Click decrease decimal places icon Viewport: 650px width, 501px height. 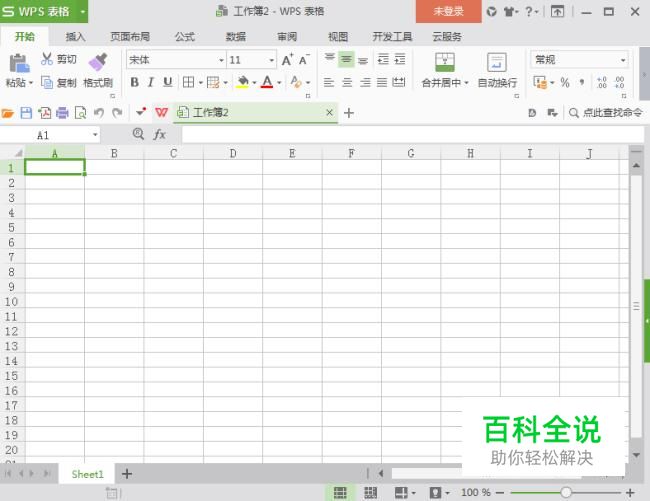[x=619, y=82]
